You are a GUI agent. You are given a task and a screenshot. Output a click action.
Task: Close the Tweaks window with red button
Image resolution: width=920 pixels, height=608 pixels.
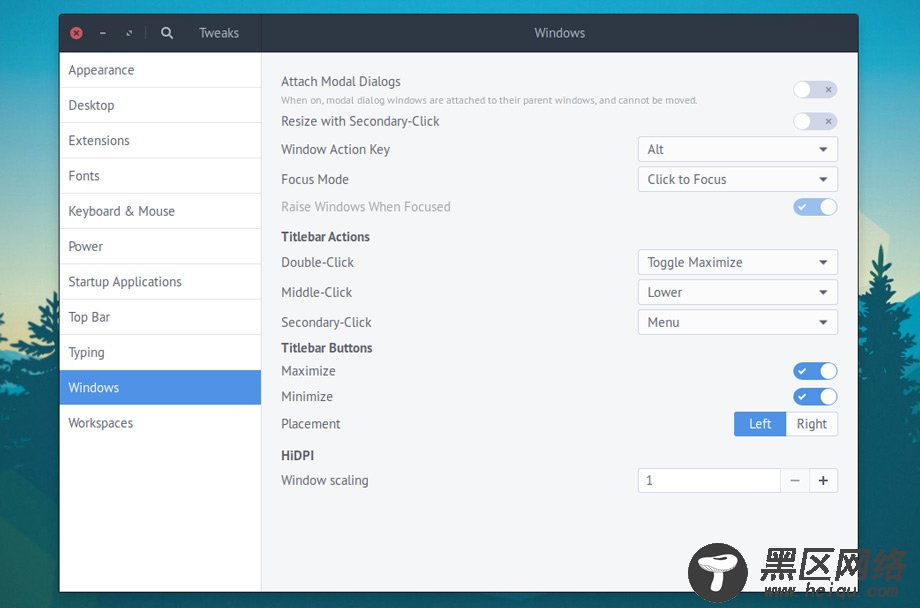[76, 33]
